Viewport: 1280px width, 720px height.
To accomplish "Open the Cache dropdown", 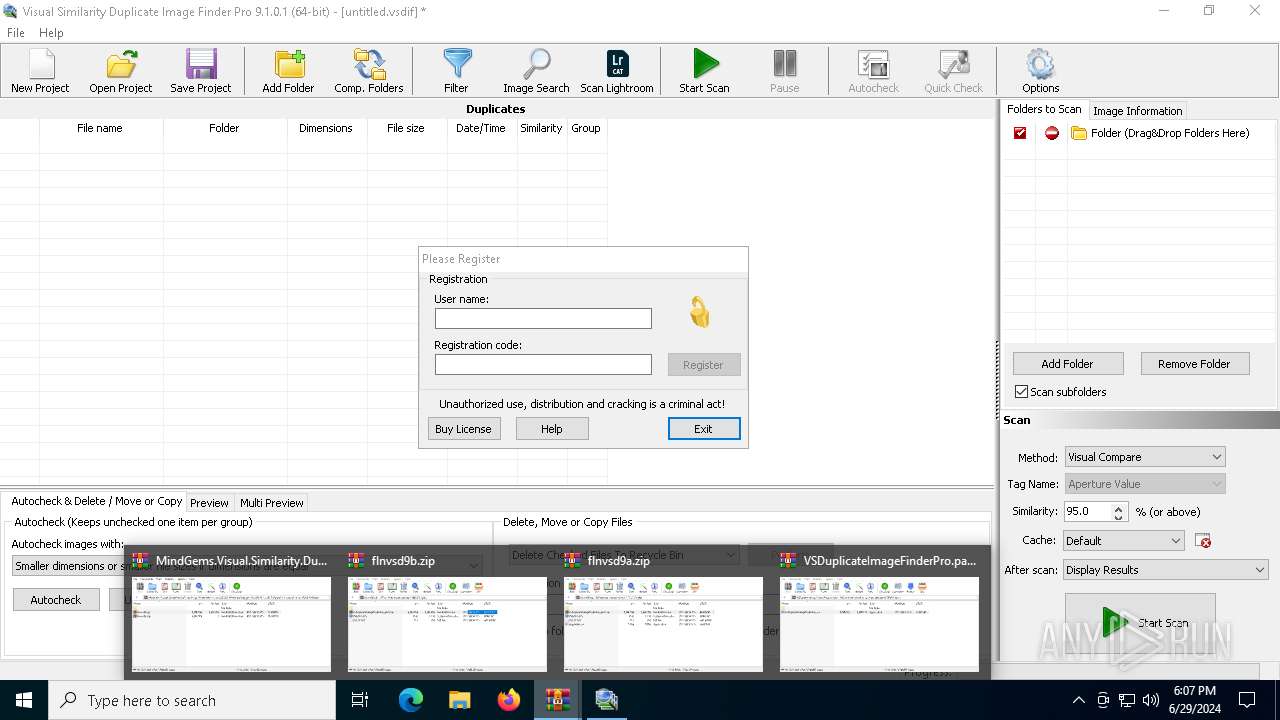I will tap(1125, 541).
